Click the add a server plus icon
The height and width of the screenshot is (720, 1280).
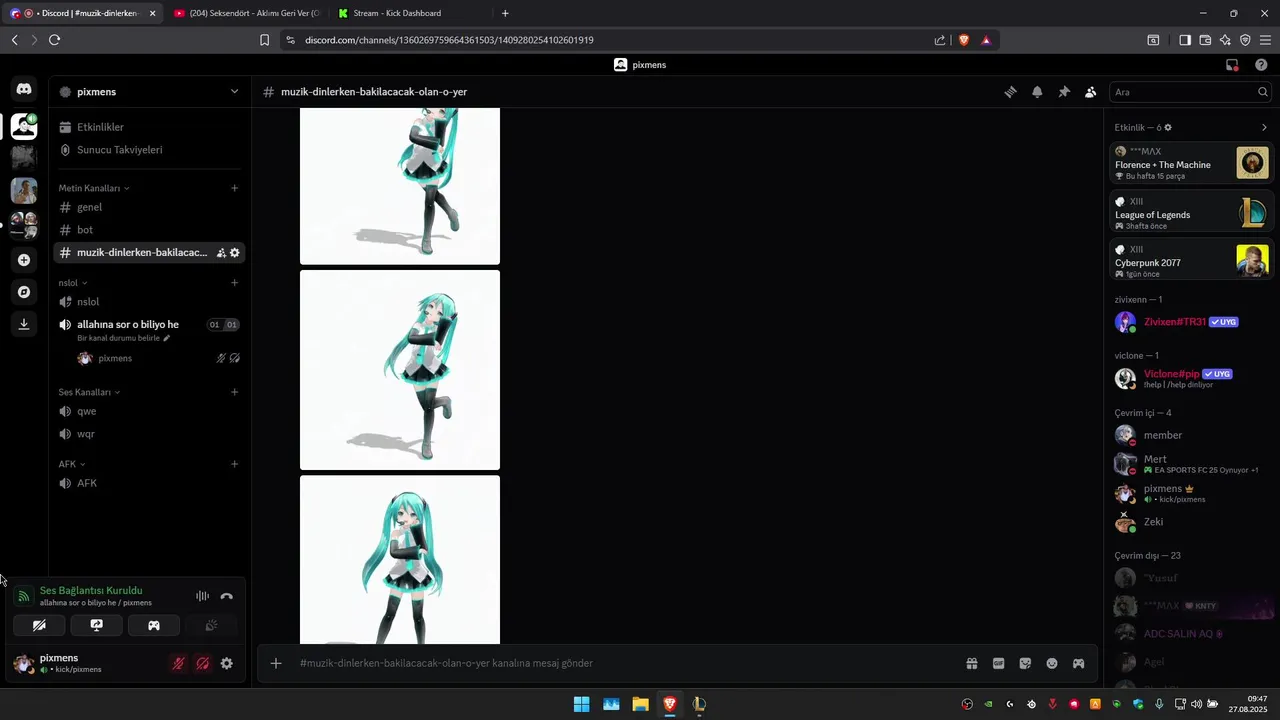pyautogui.click(x=24, y=260)
